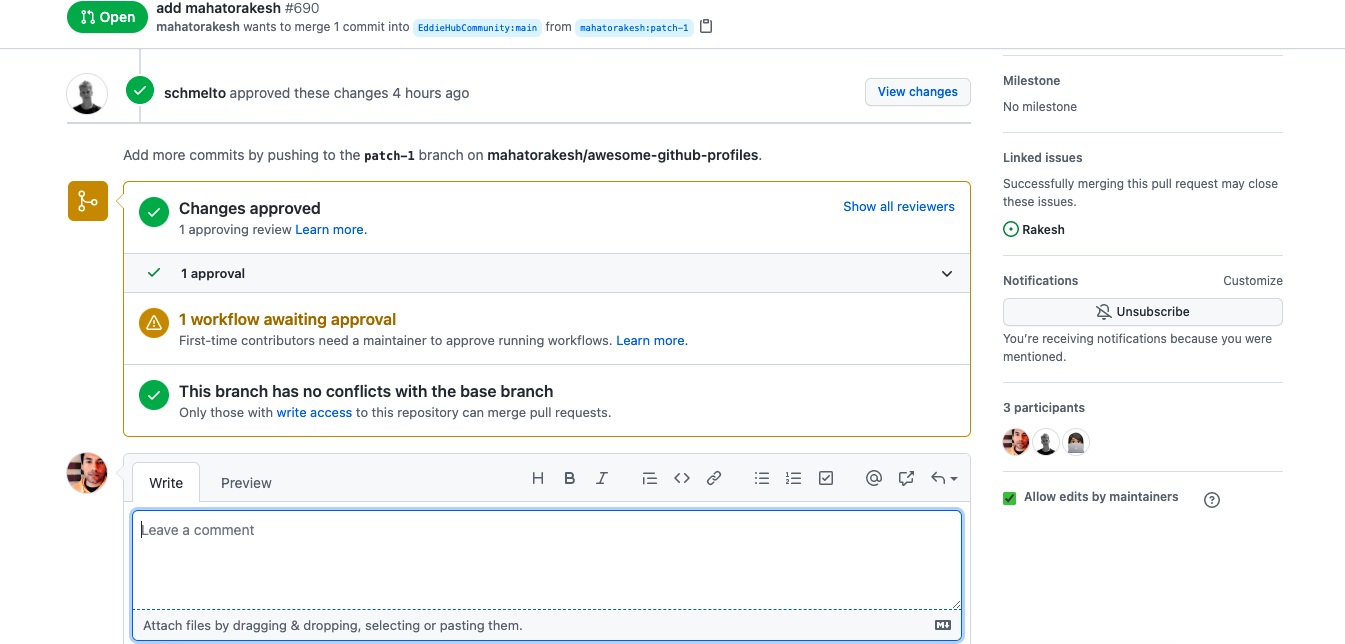Image resolution: width=1345 pixels, height=644 pixels.
Task: Click the green check beside no conflicts message
Action: pos(154,395)
